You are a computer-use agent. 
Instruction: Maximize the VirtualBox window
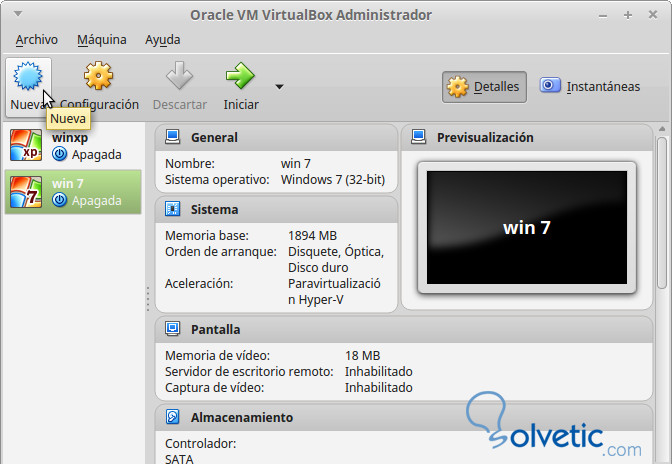click(x=628, y=15)
